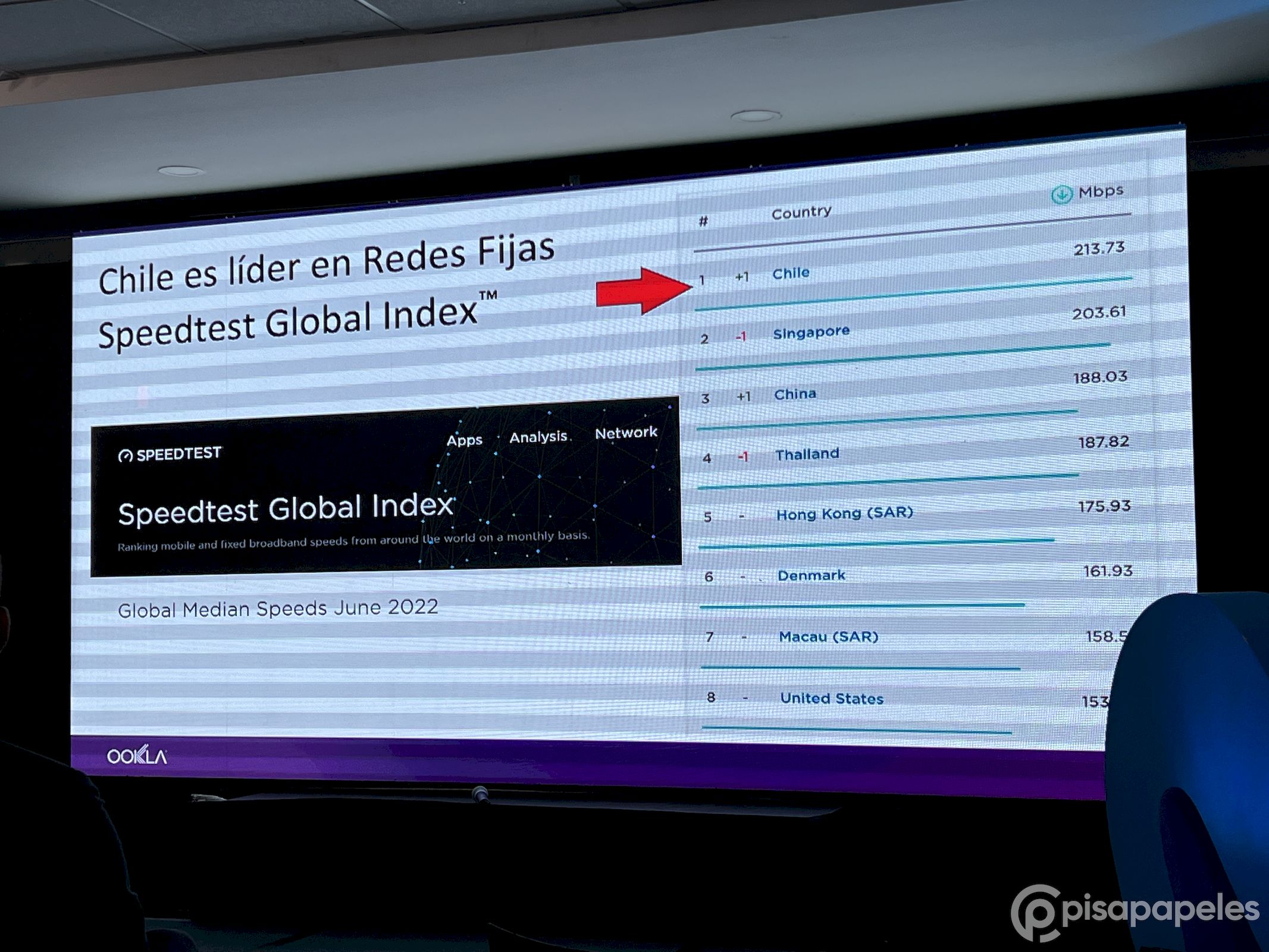Click United States in the ranking
The width and height of the screenshot is (1269, 952).
831,699
